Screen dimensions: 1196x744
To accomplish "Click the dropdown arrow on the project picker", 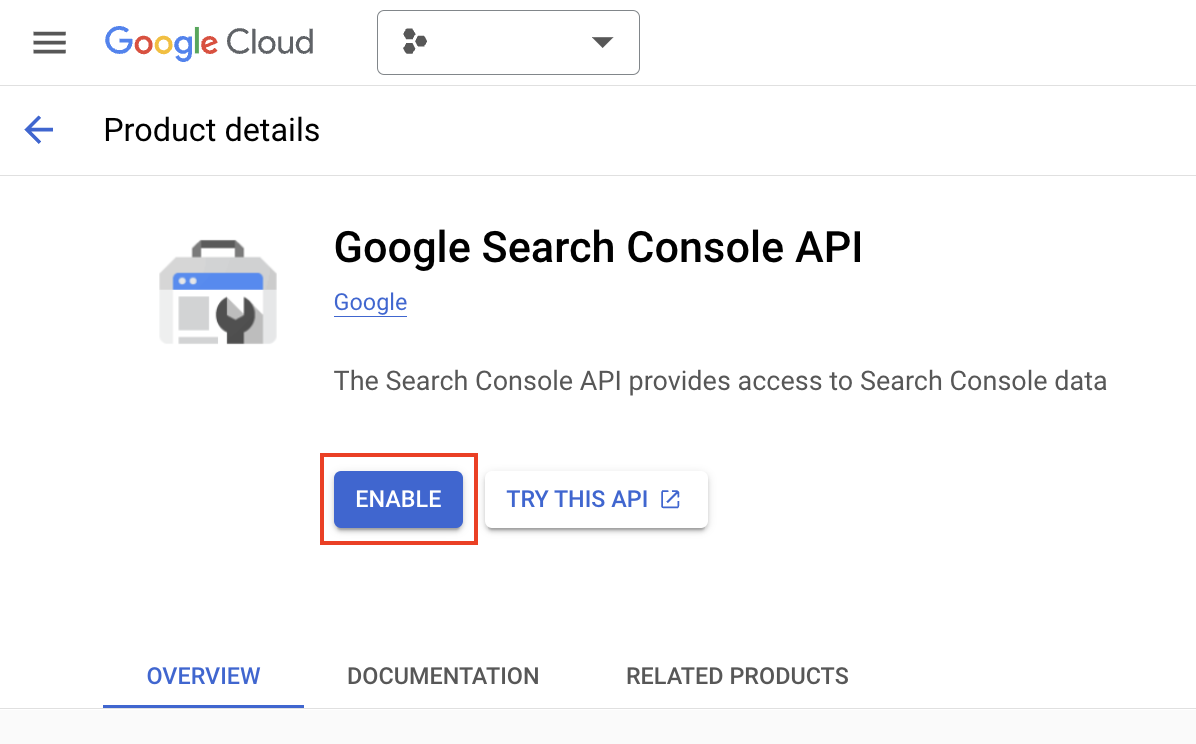I will (601, 42).
